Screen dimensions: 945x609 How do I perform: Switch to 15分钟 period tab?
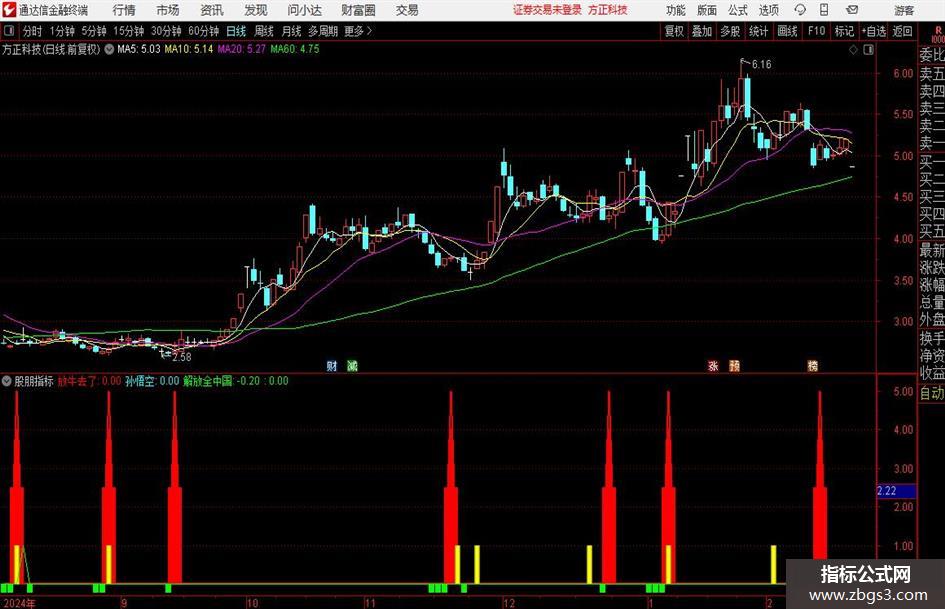[x=128, y=31]
